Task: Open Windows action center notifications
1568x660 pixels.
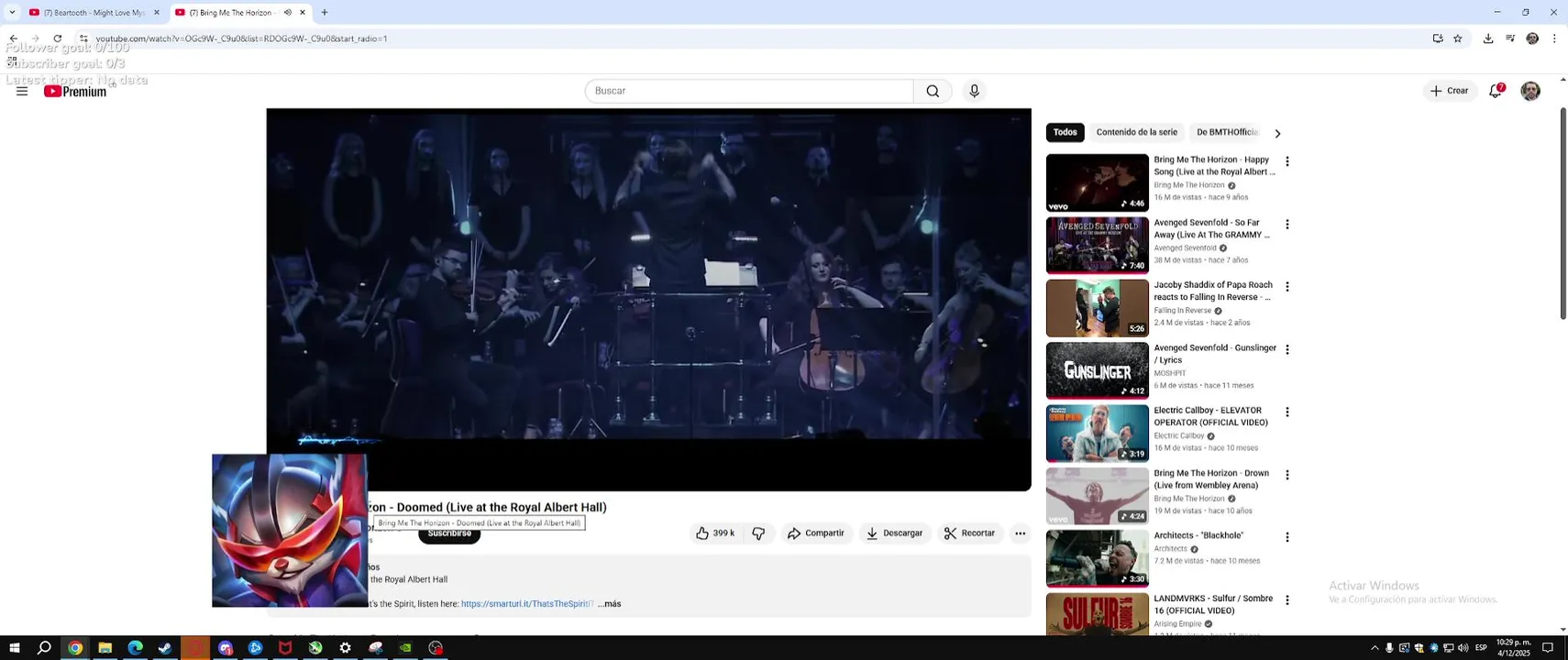Action: [x=1548, y=648]
